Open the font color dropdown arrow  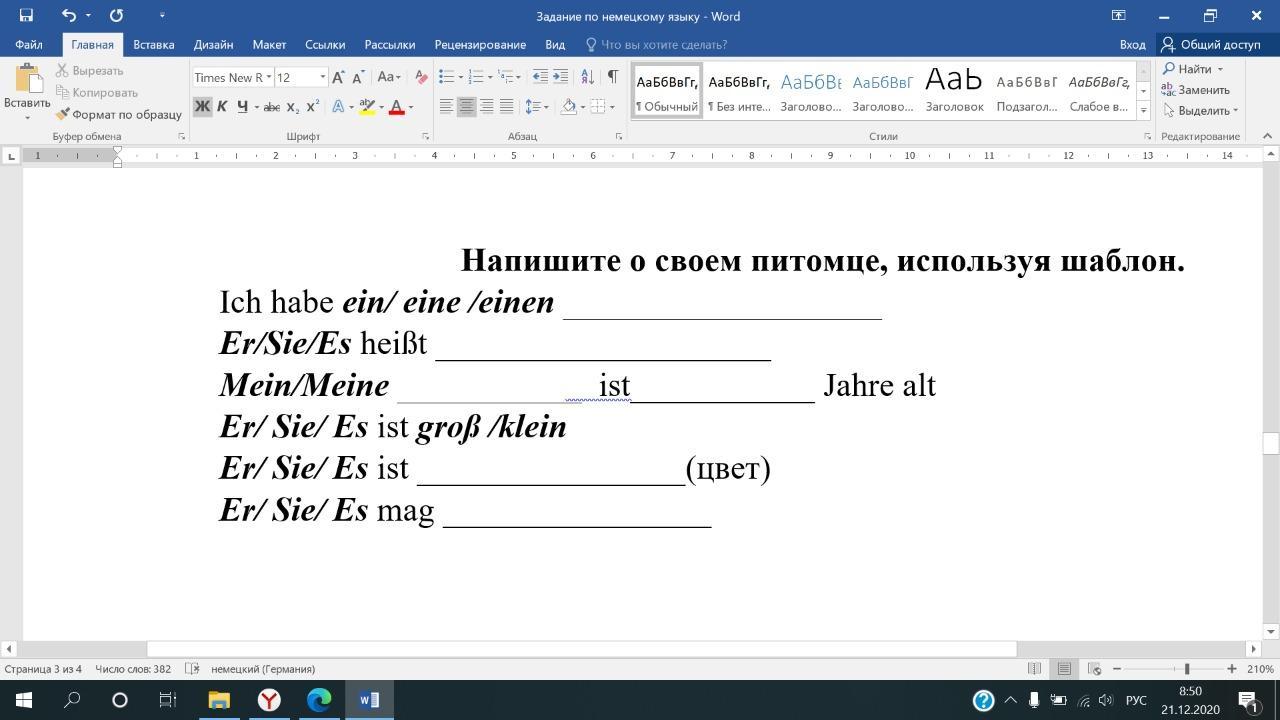coord(411,107)
